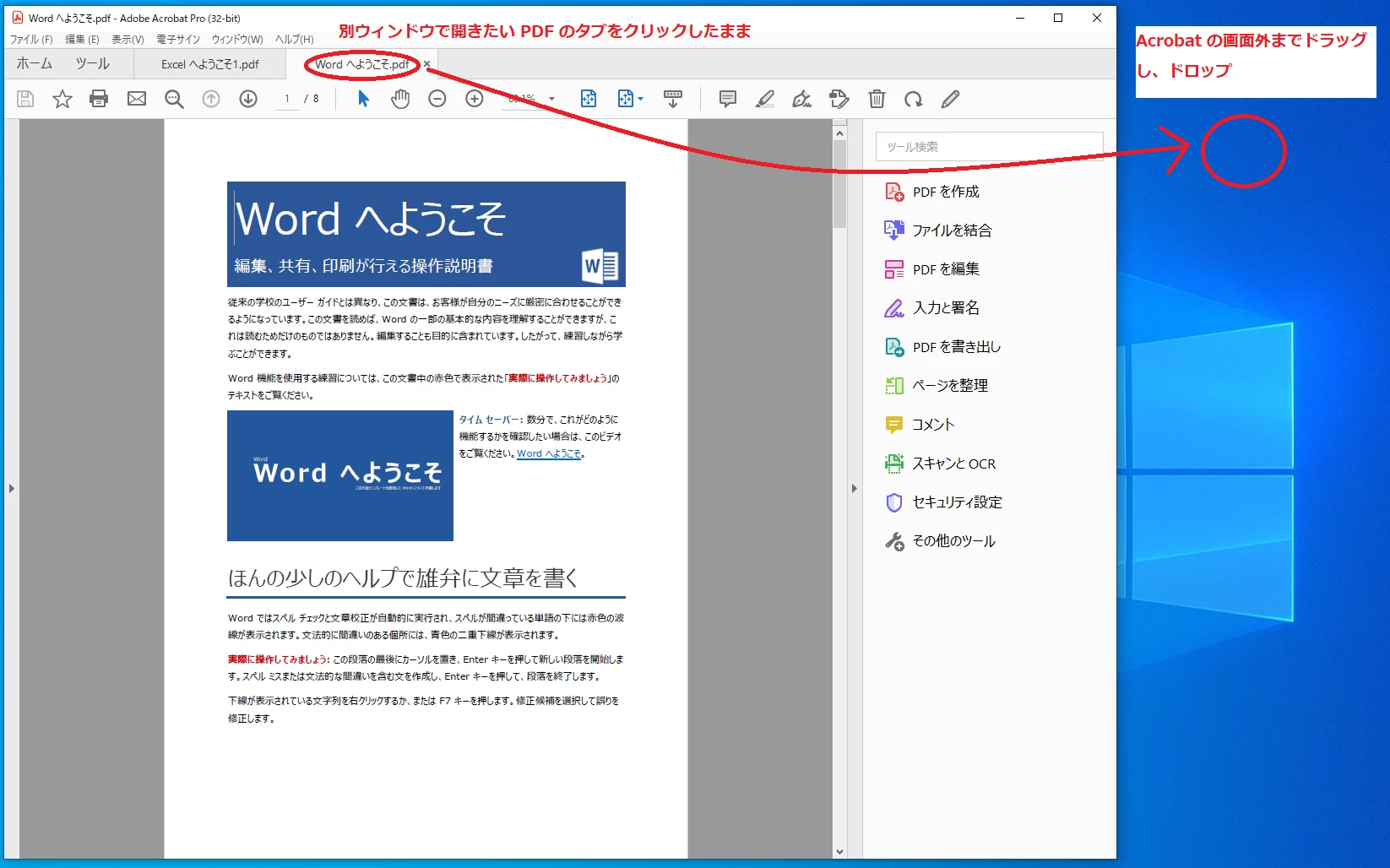Open the find text magnifier icon
This screenshot has width=1390, height=868.
click(174, 99)
